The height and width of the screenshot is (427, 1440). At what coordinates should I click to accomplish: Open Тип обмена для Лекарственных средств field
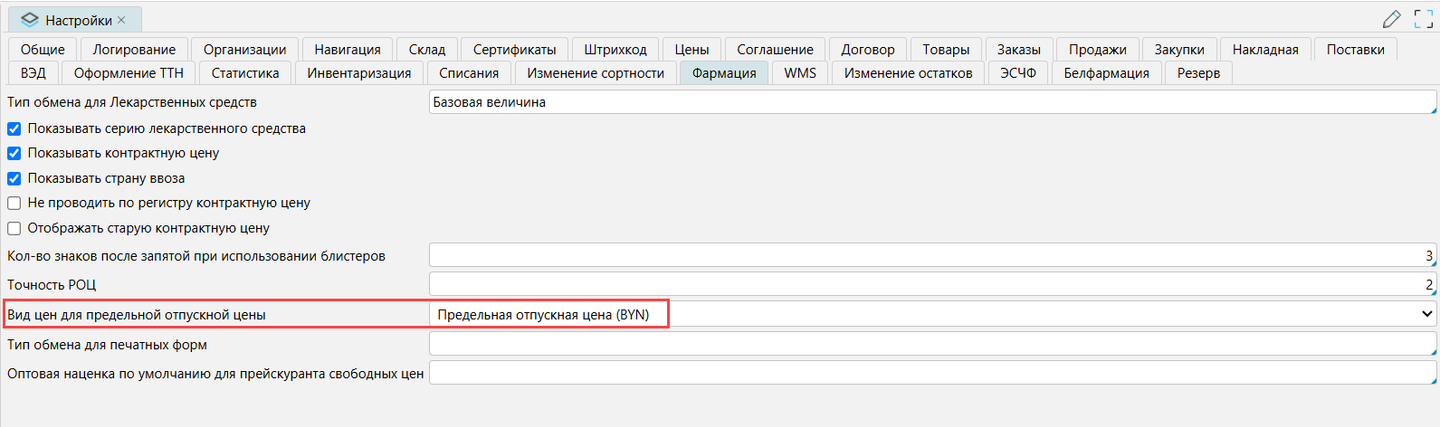coord(932,102)
